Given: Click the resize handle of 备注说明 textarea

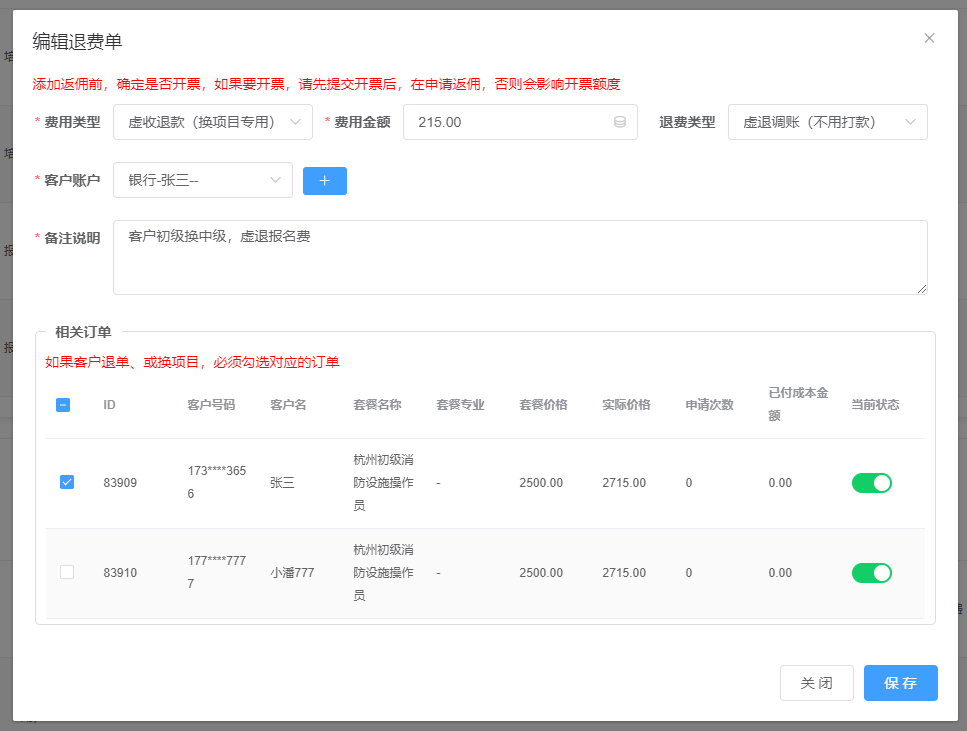Looking at the screenshot, I should click(x=921, y=288).
